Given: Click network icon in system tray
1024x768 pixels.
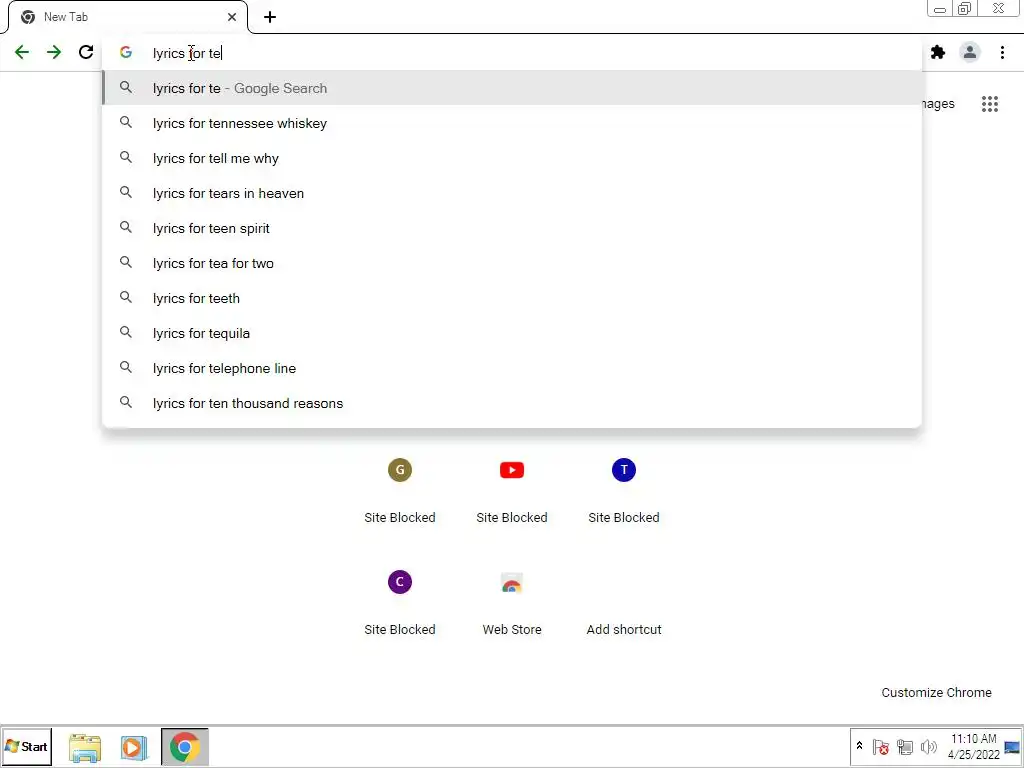Looking at the screenshot, I should click(904, 746).
